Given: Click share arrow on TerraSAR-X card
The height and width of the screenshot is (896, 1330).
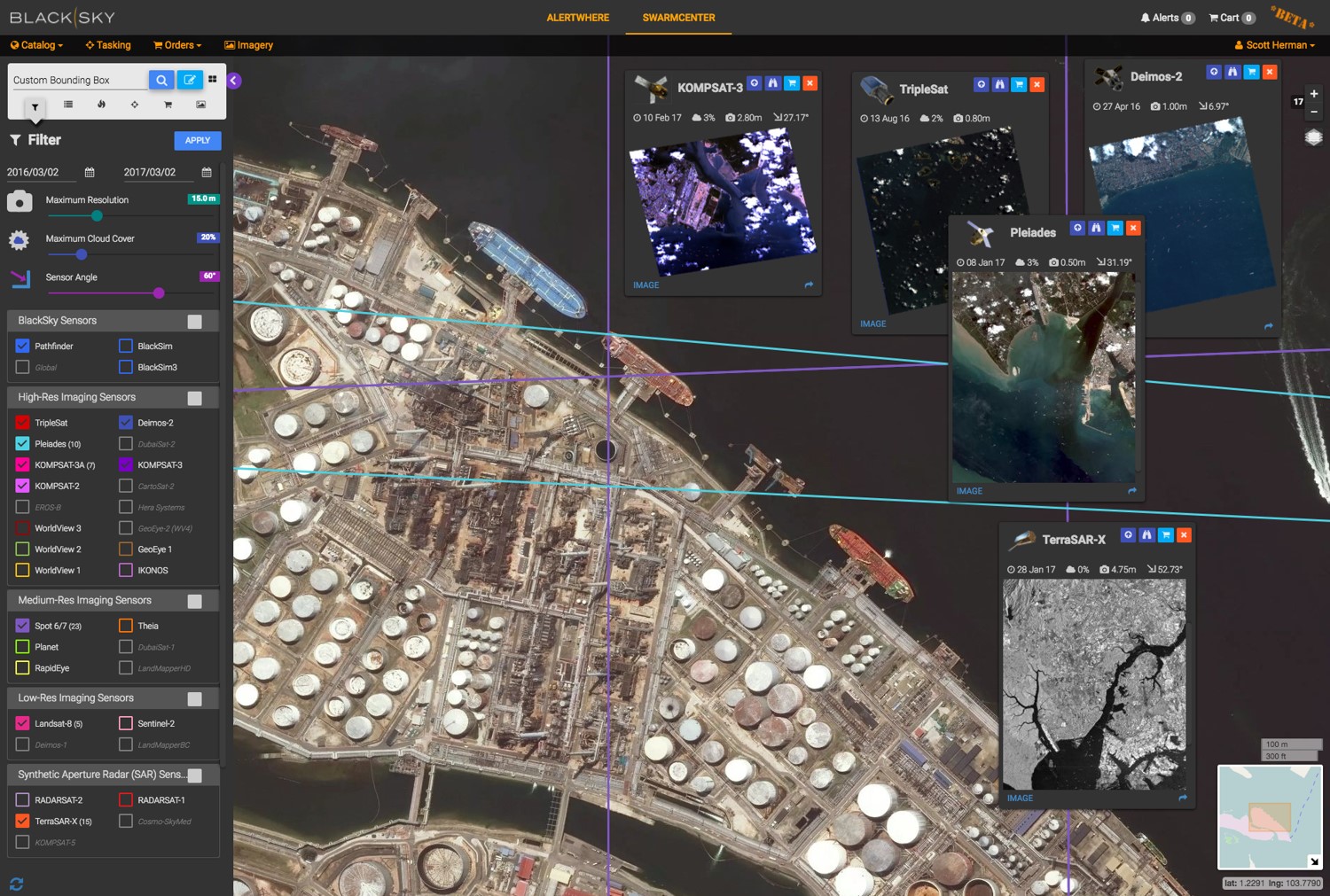Looking at the screenshot, I should point(1182,798).
